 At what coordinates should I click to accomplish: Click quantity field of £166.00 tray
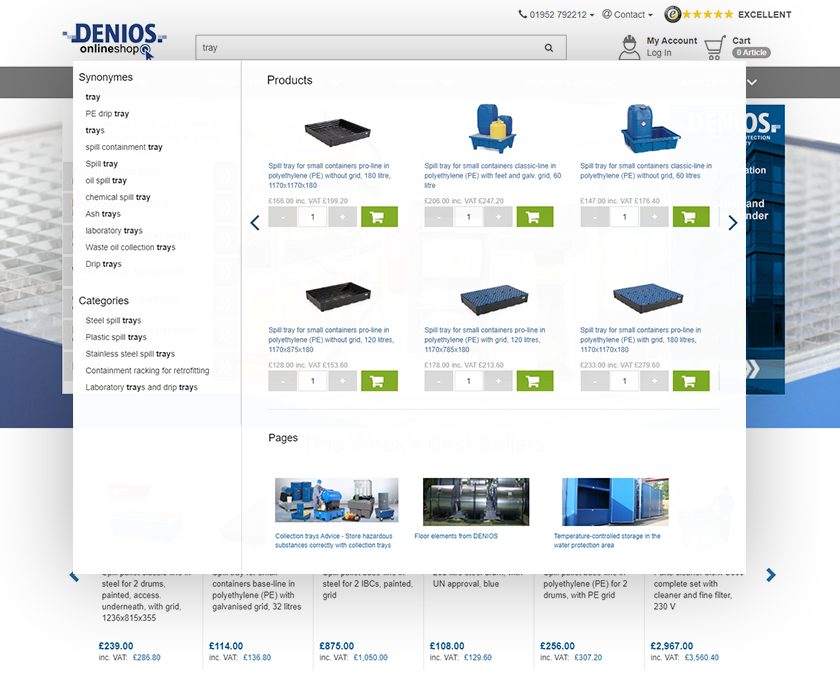pyautogui.click(x=312, y=217)
